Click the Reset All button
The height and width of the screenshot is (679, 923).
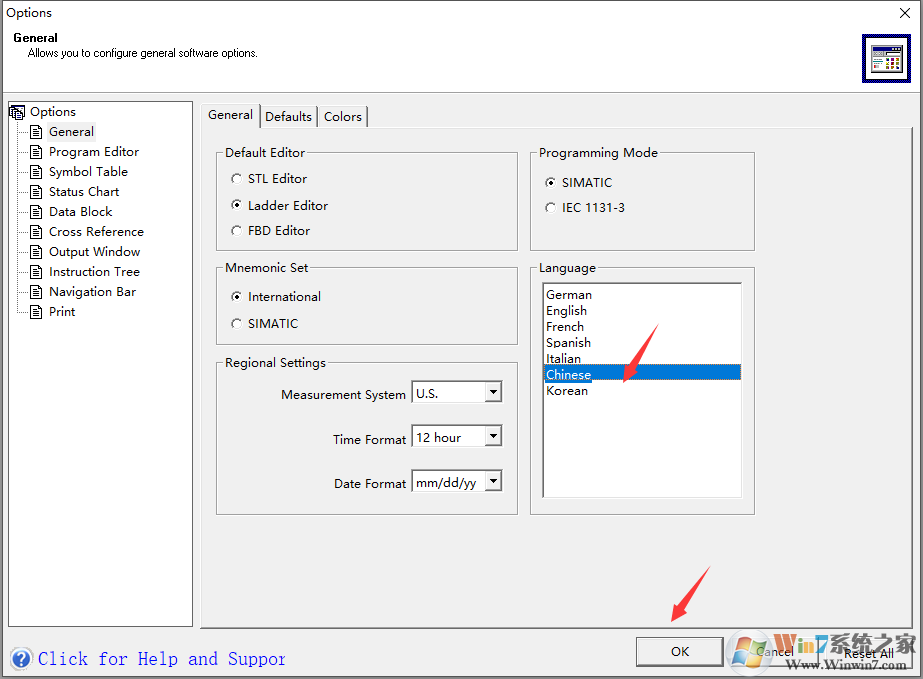869,653
